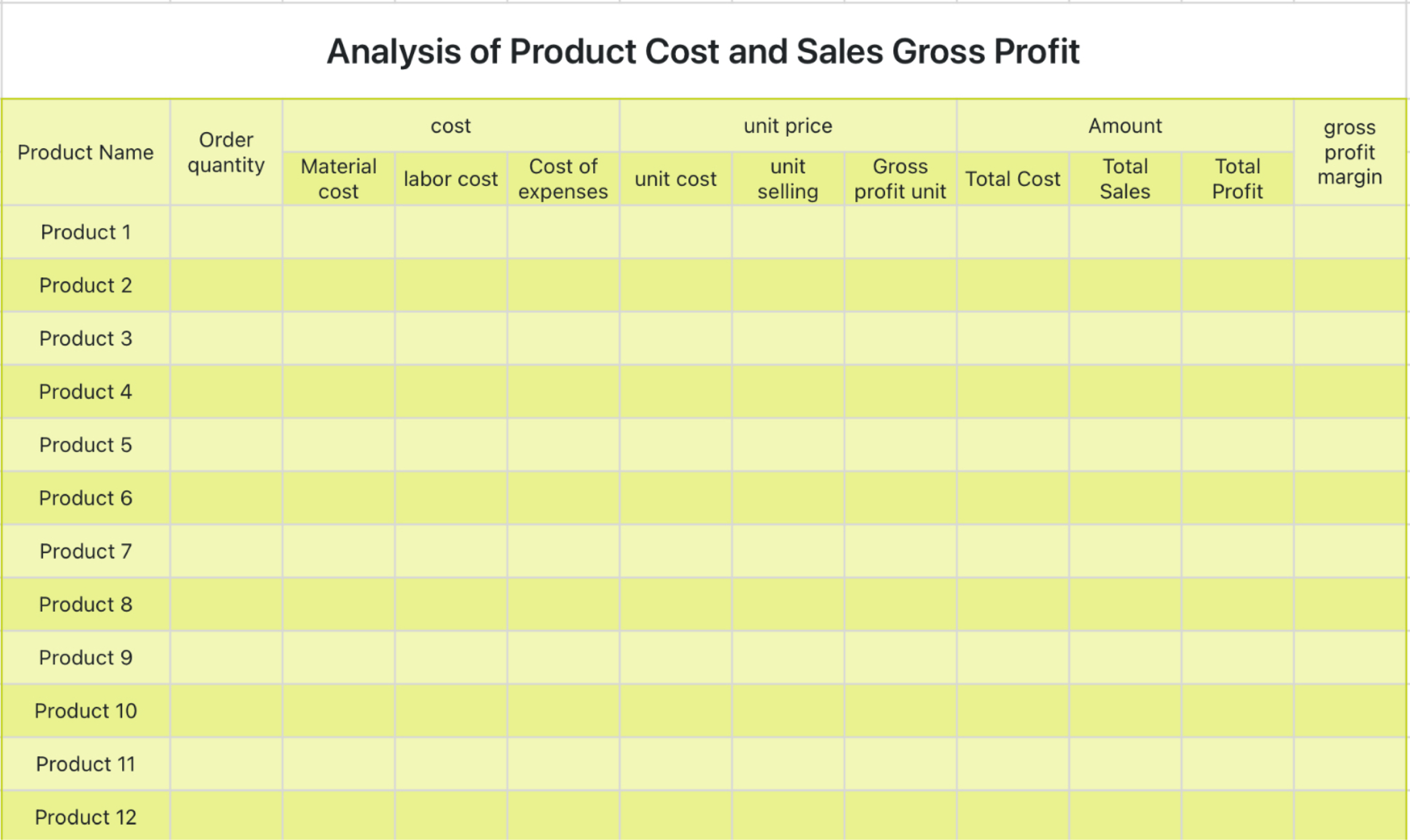Select the Total Profit cell for Product 3

coord(1237,339)
